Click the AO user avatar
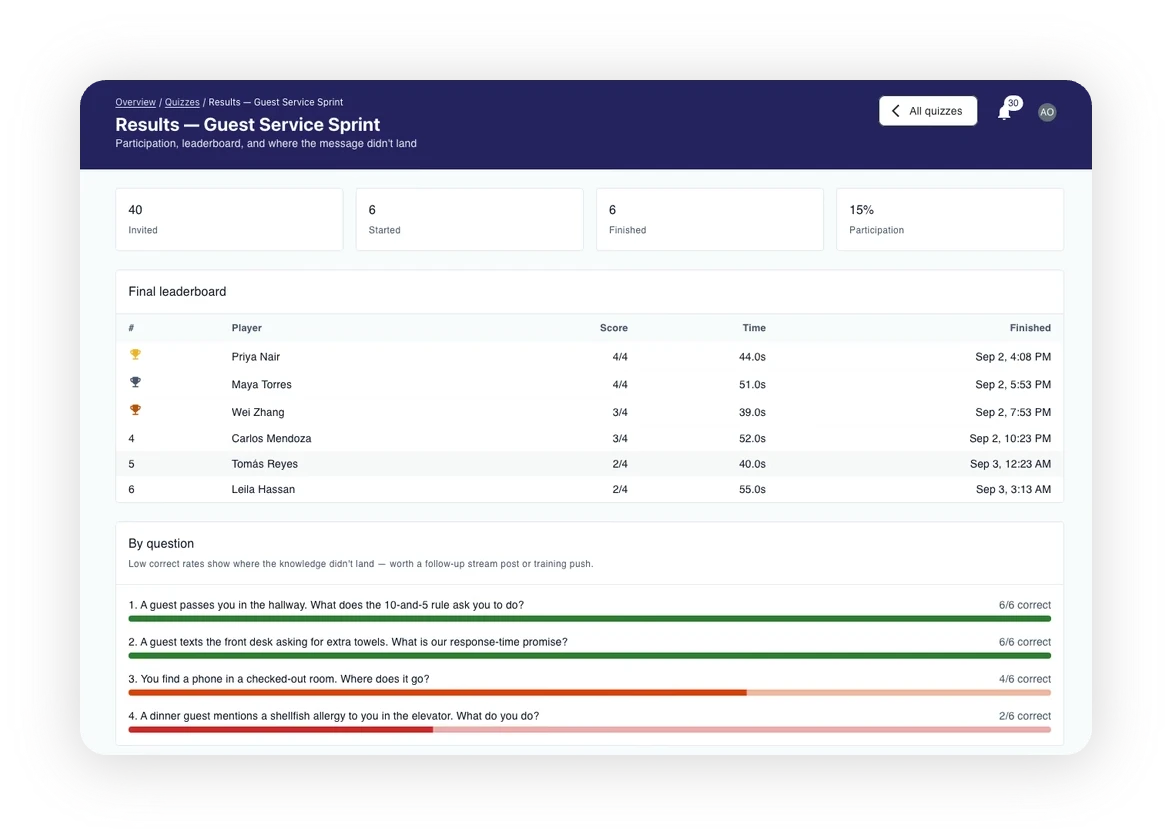Screen dimensions: 1172x835 click(x=1046, y=112)
